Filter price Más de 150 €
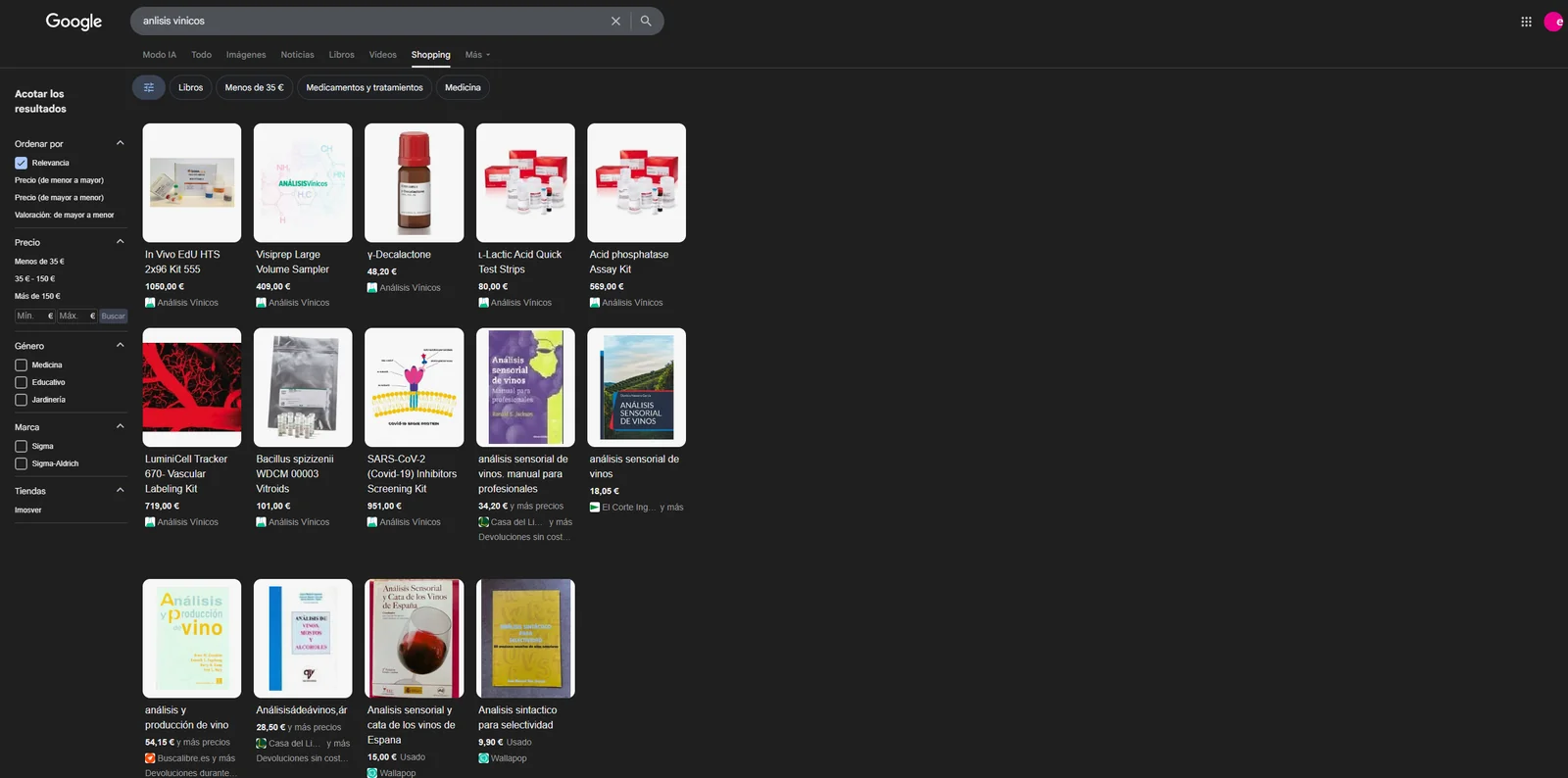Image resolution: width=1568 pixels, height=778 pixels. point(37,296)
